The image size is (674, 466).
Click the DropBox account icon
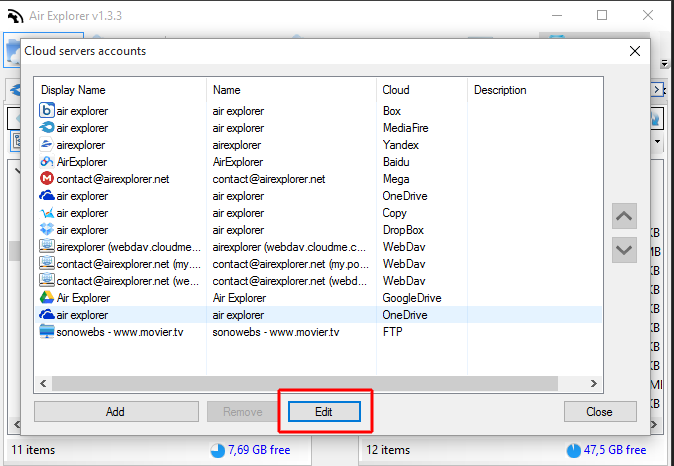pos(47,230)
